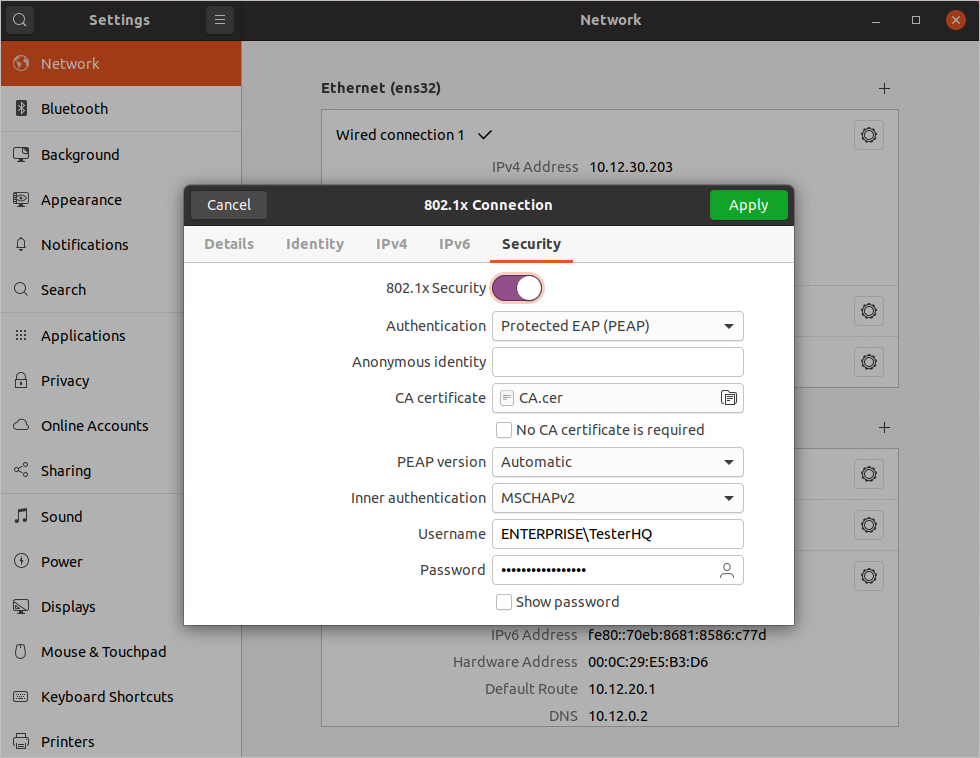This screenshot has width=980, height=758.
Task: Click the Username input field
Action: click(617, 534)
